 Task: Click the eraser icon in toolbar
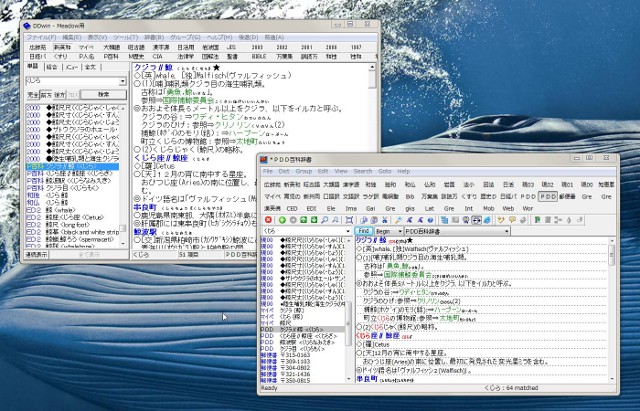[x=522, y=220]
